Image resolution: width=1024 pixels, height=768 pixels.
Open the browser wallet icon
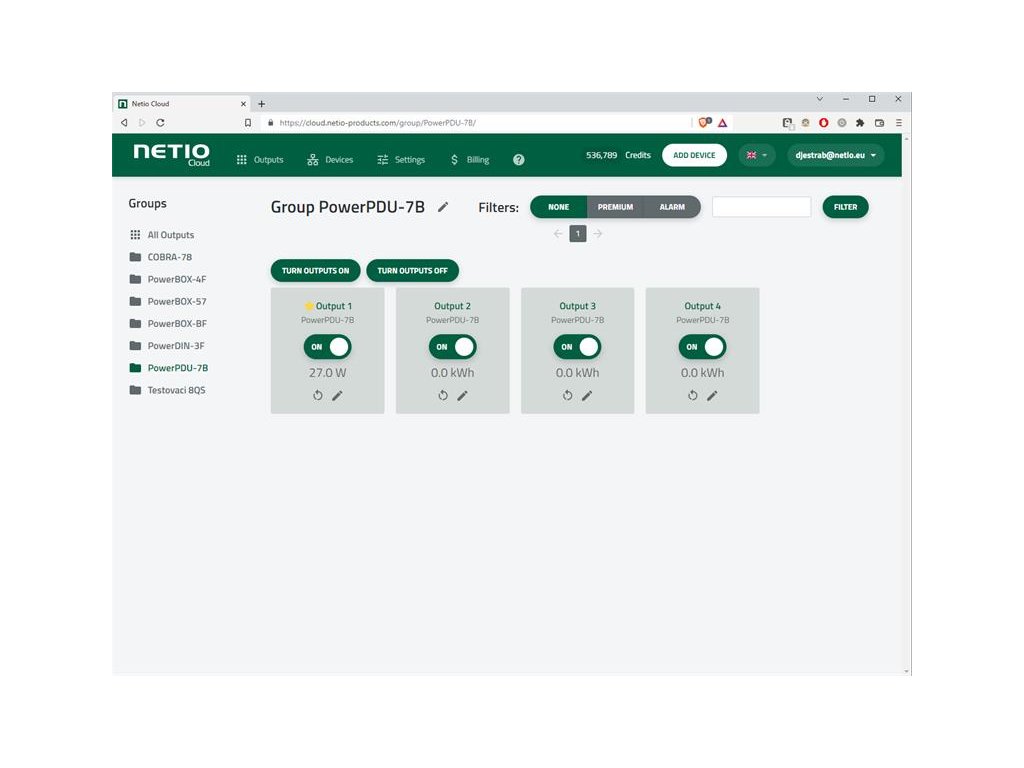pyautogui.click(x=879, y=123)
